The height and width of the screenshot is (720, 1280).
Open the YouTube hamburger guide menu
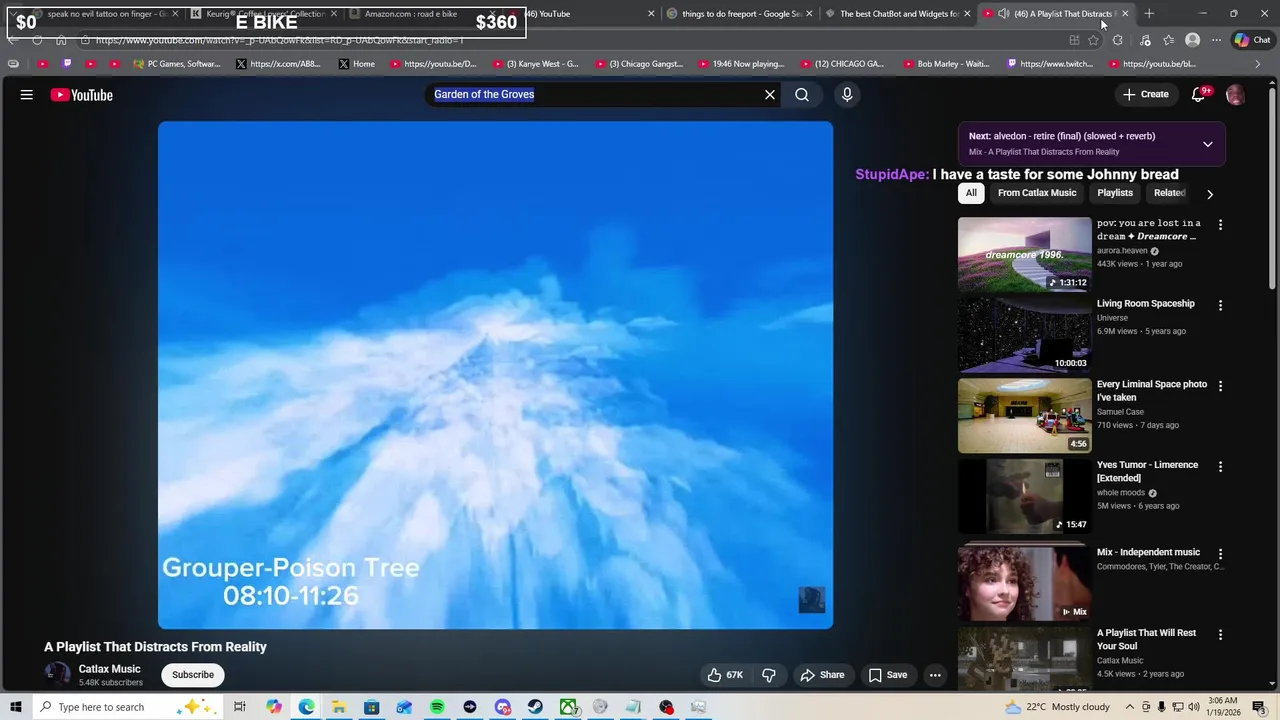(x=27, y=95)
